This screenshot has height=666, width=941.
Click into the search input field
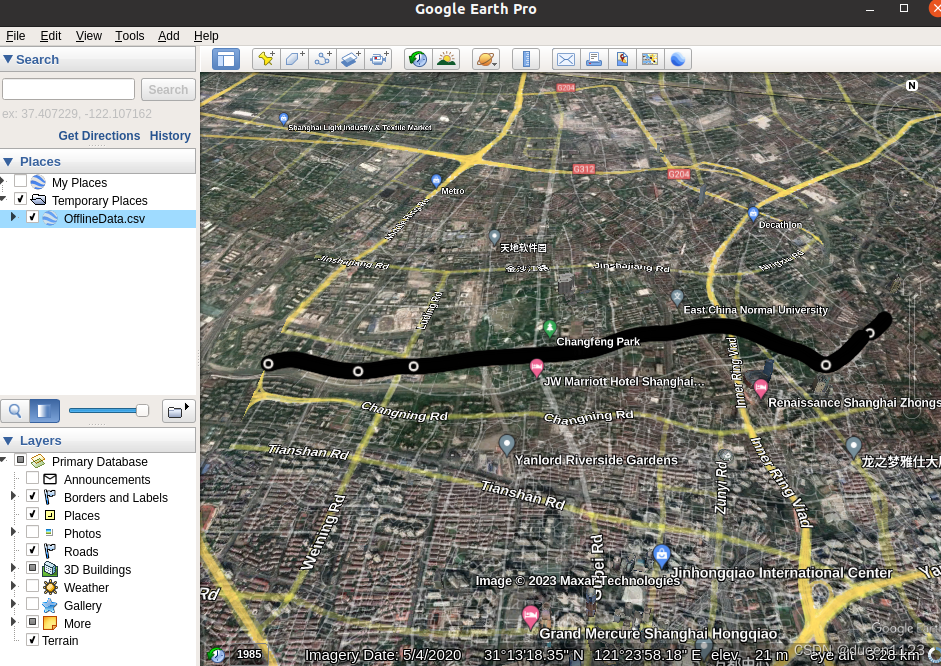(68, 89)
